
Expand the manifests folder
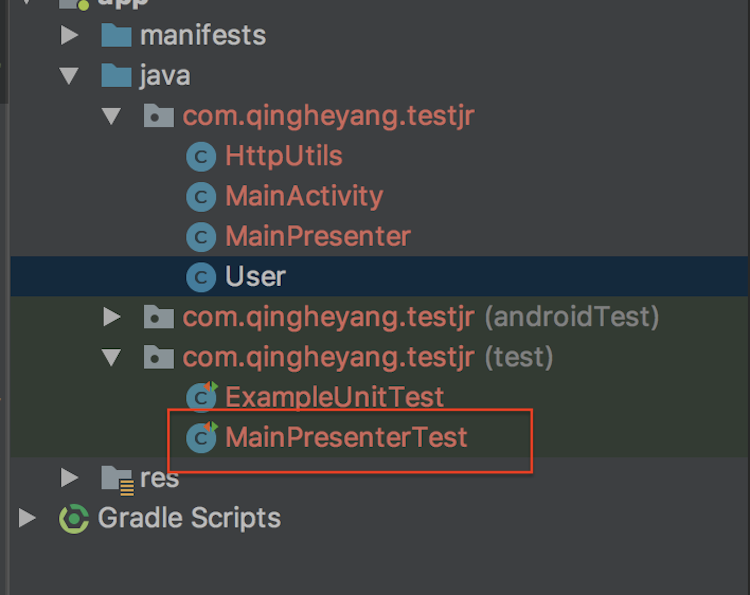69,36
